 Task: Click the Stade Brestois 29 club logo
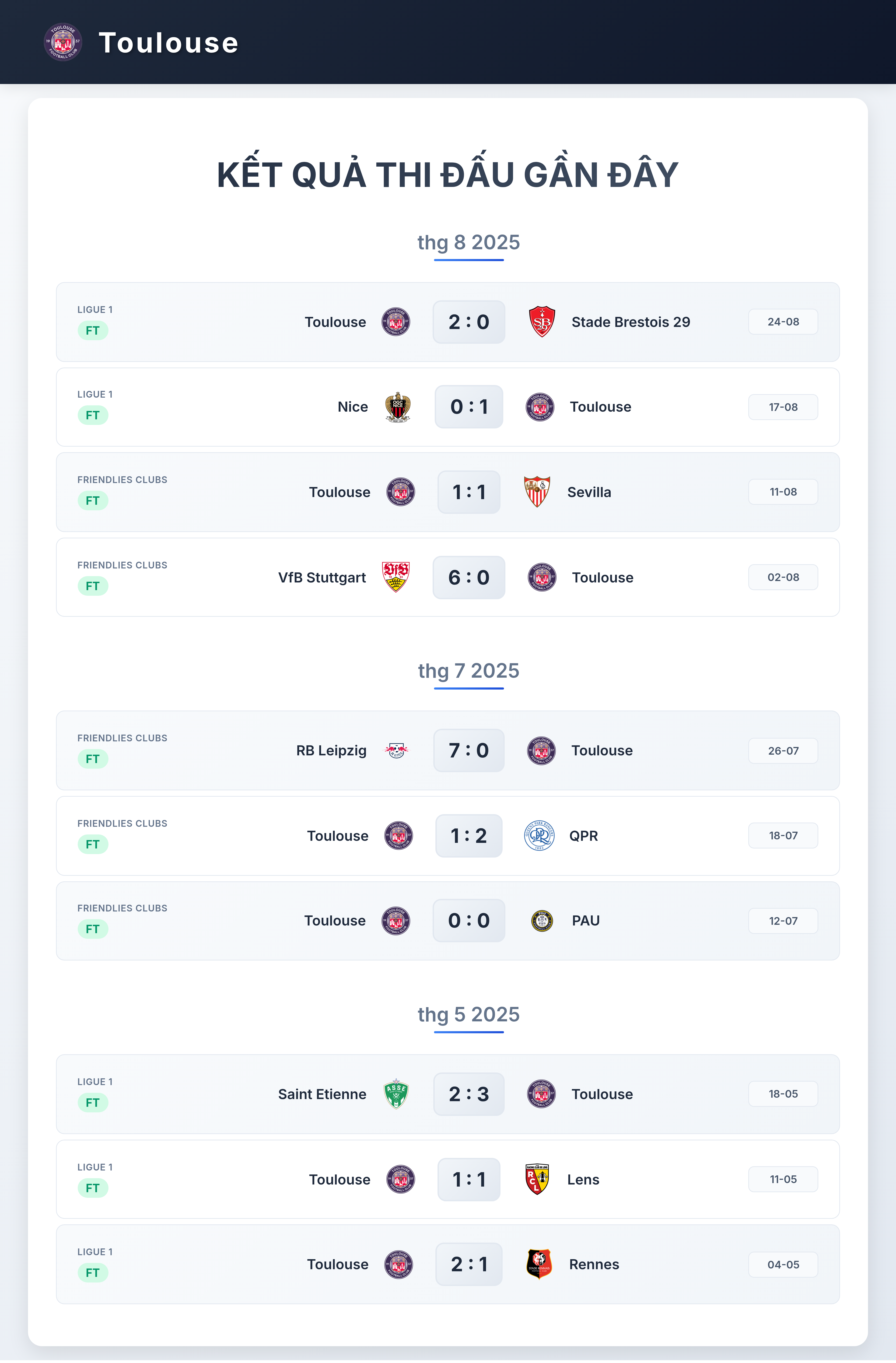pos(542,322)
